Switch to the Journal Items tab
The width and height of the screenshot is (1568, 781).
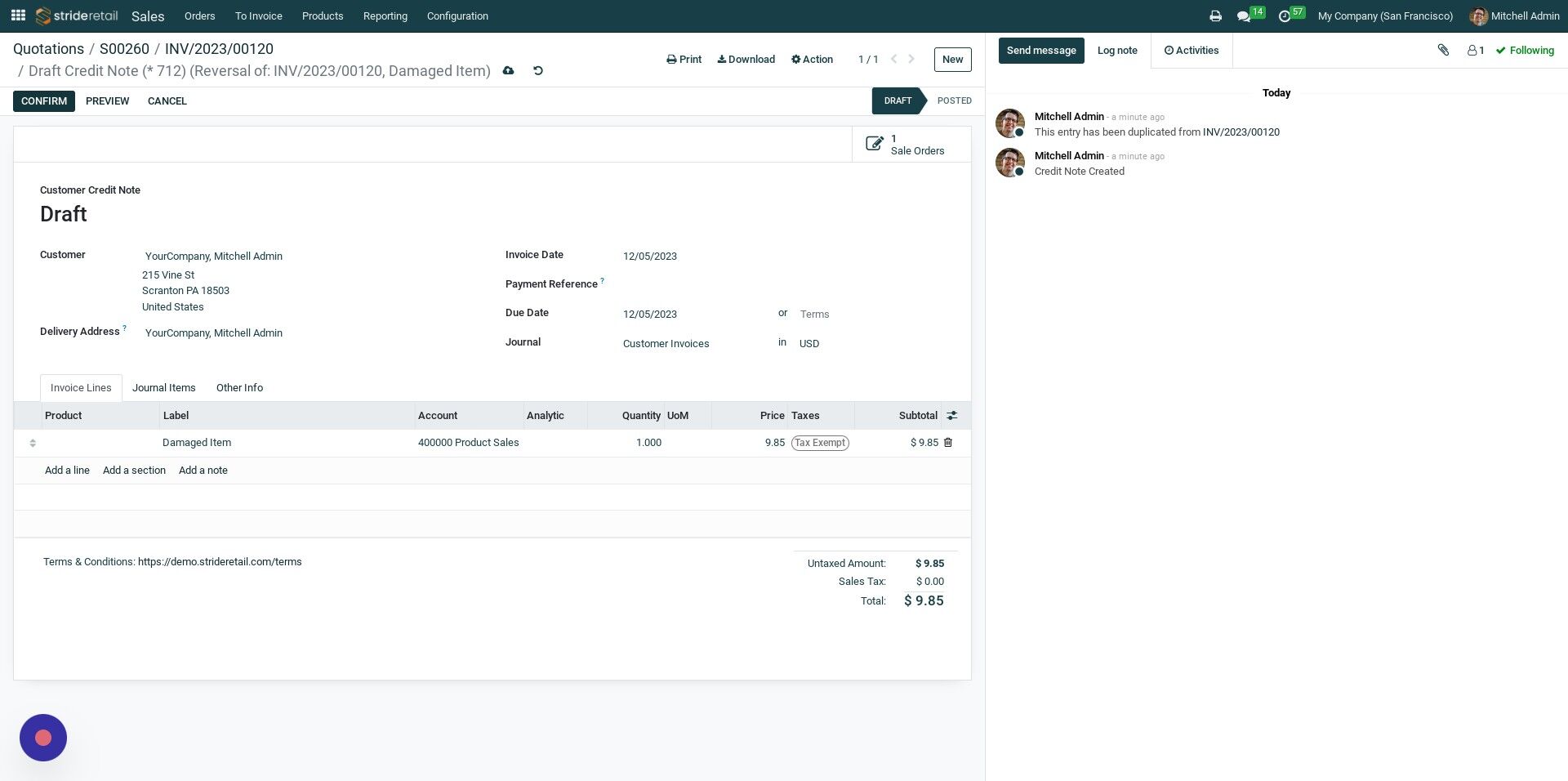tap(164, 388)
